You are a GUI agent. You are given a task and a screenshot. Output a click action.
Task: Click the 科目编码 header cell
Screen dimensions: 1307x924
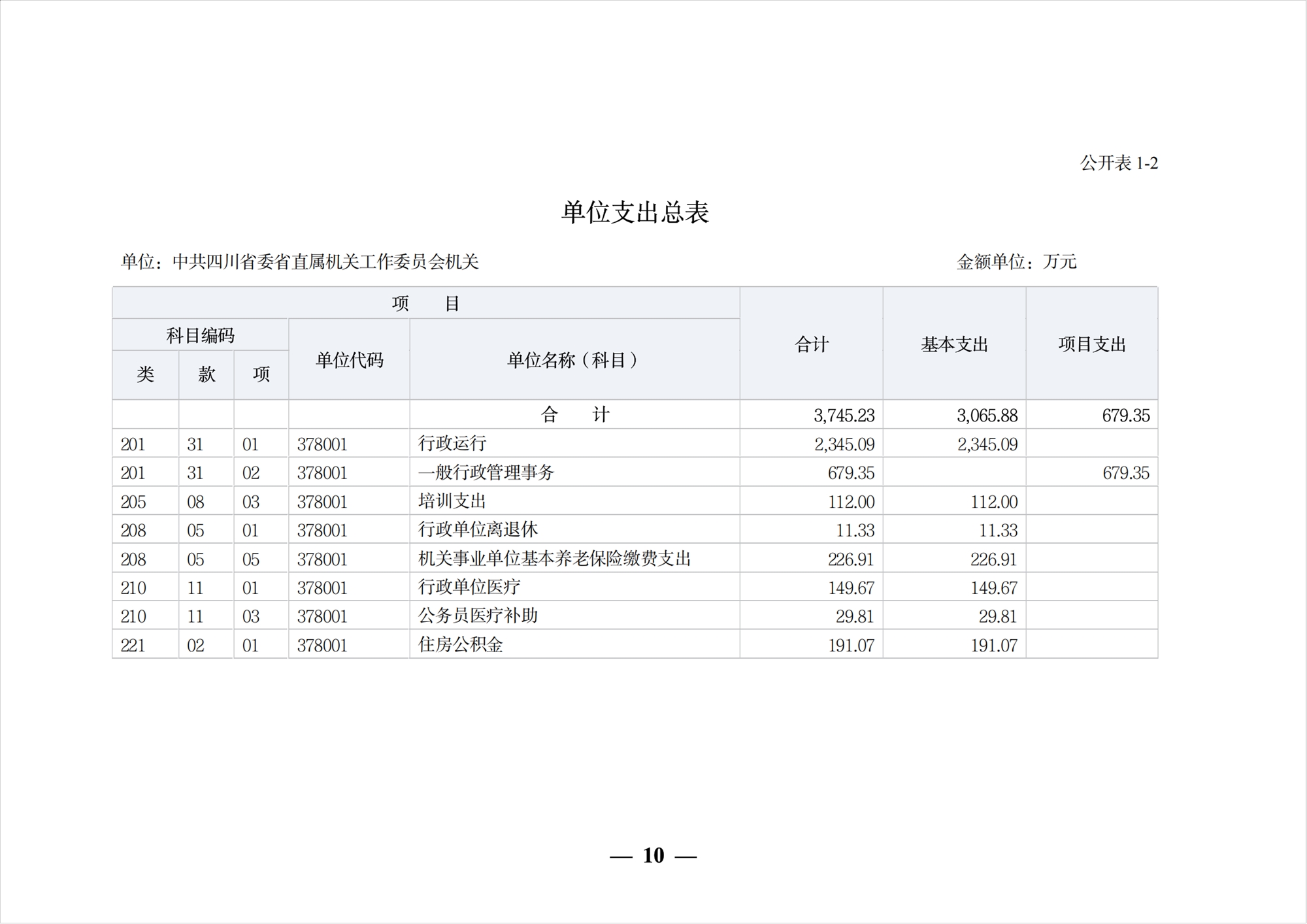coord(200,335)
